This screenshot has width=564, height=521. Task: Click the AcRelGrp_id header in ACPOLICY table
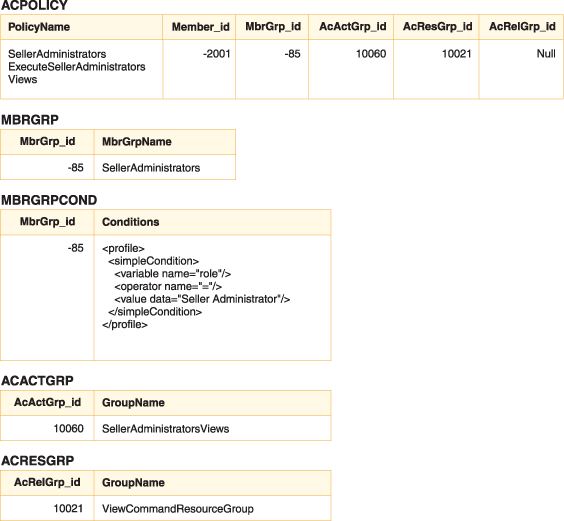(522, 27)
